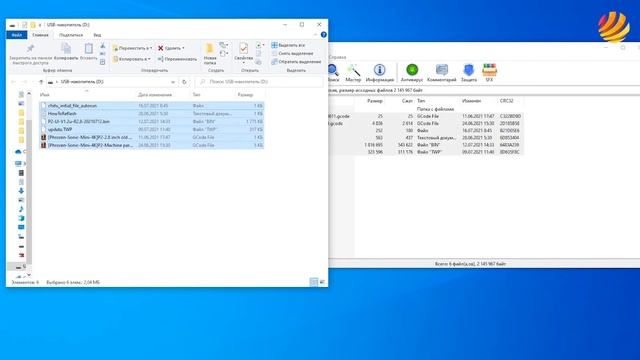The image size is (640, 360).
Task: Switch to details view icon
Action: tap(313, 282)
